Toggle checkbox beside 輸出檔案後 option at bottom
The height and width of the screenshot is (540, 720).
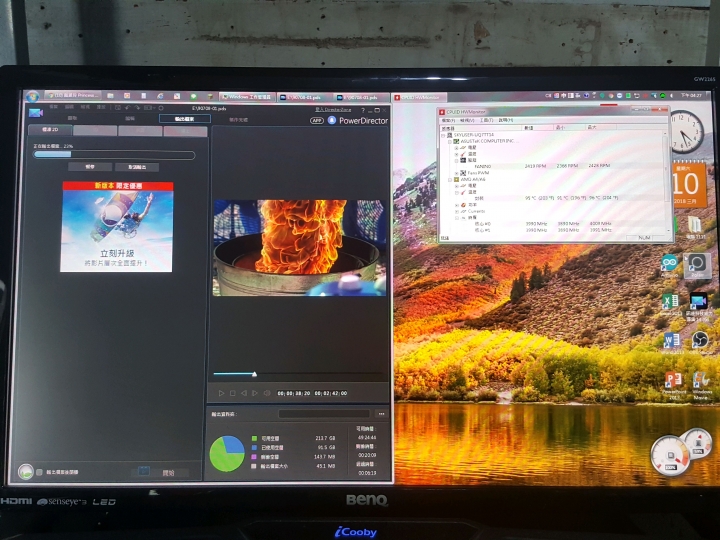click(39, 472)
